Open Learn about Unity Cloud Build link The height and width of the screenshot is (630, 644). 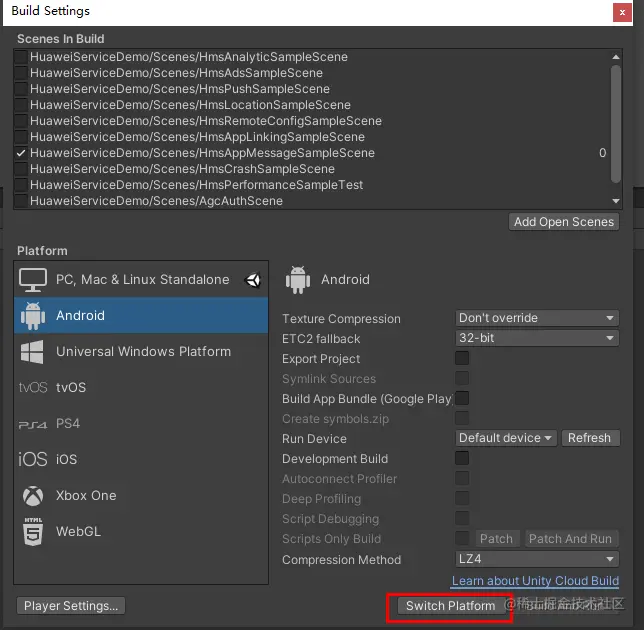pos(535,581)
